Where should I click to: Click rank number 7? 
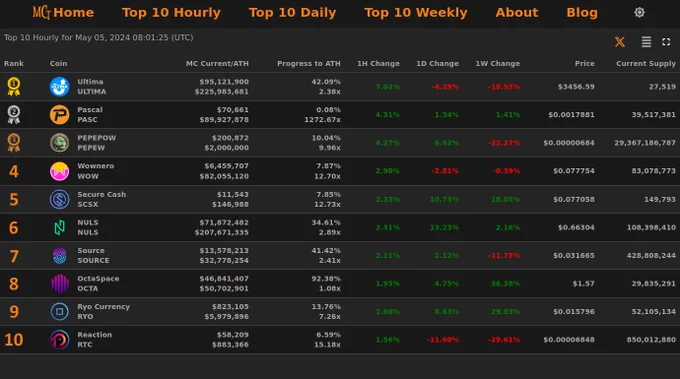14,256
